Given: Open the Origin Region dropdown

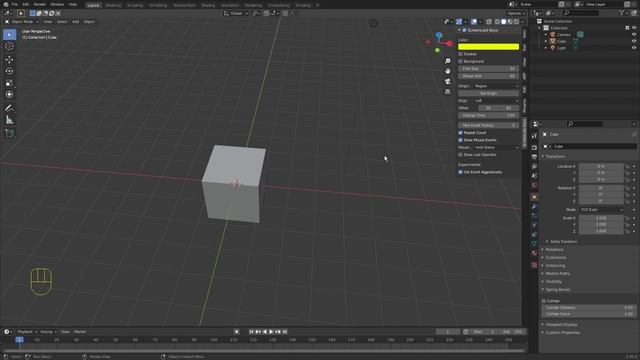Looking at the screenshot, I should tap(497, 86).
